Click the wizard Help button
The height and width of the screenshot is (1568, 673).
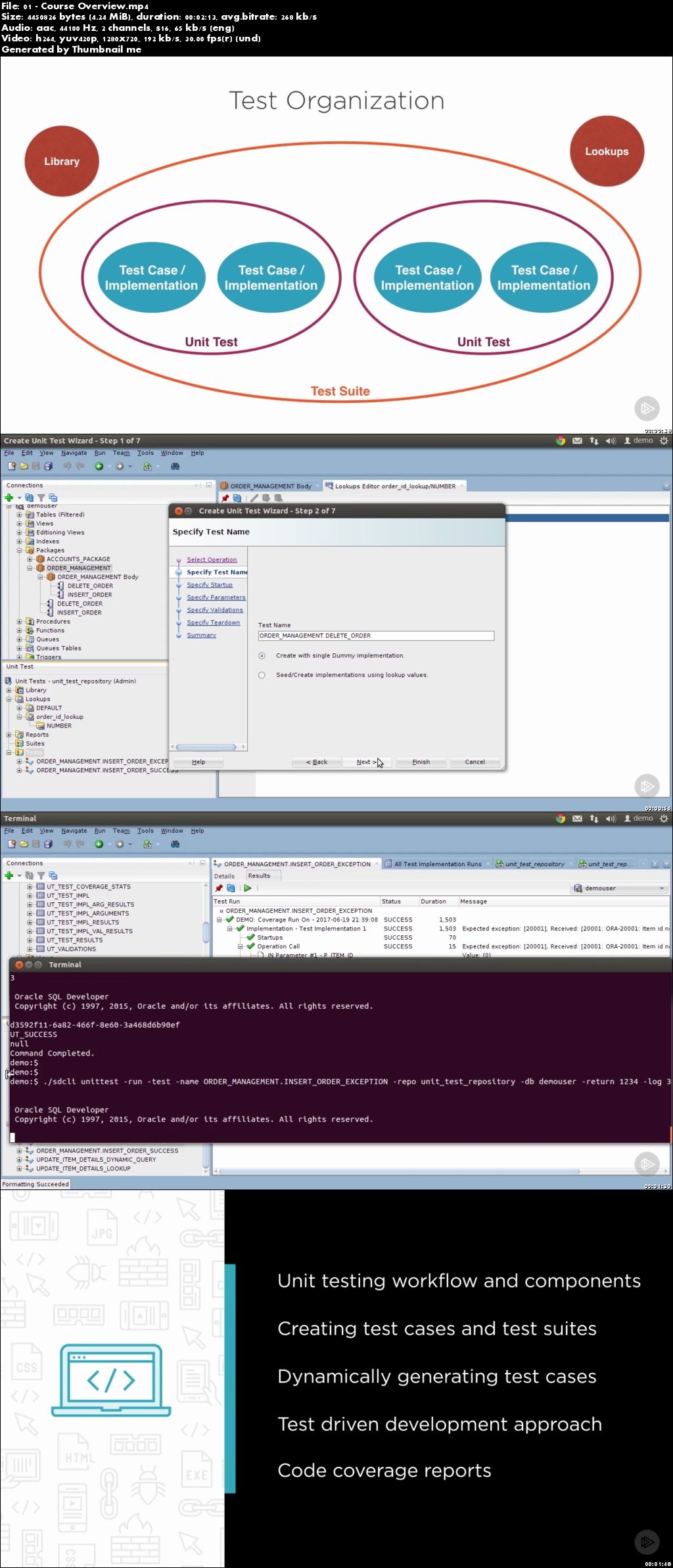pos(198,762)
